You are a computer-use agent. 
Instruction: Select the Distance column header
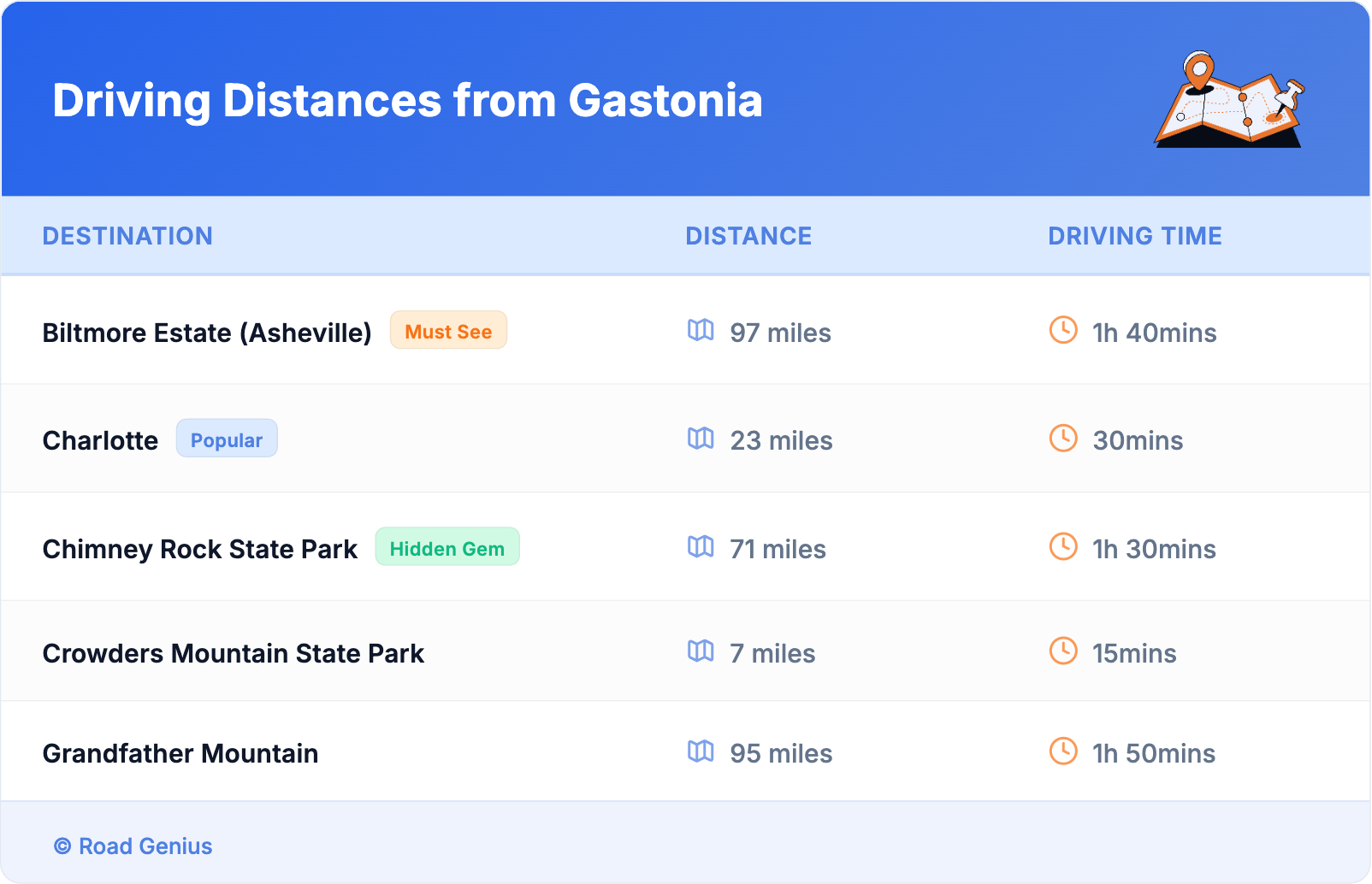[748, 236]
